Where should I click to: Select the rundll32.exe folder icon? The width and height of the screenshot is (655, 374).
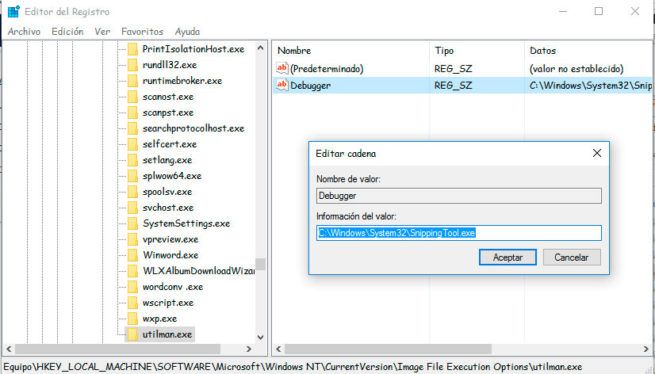point(133,65)
